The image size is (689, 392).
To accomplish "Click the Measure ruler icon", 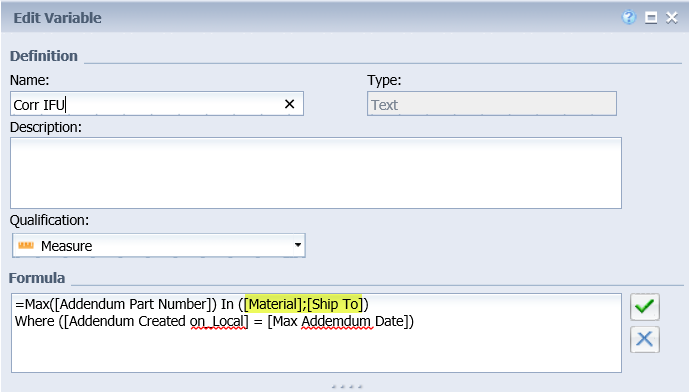I will (x=26, y=245).
